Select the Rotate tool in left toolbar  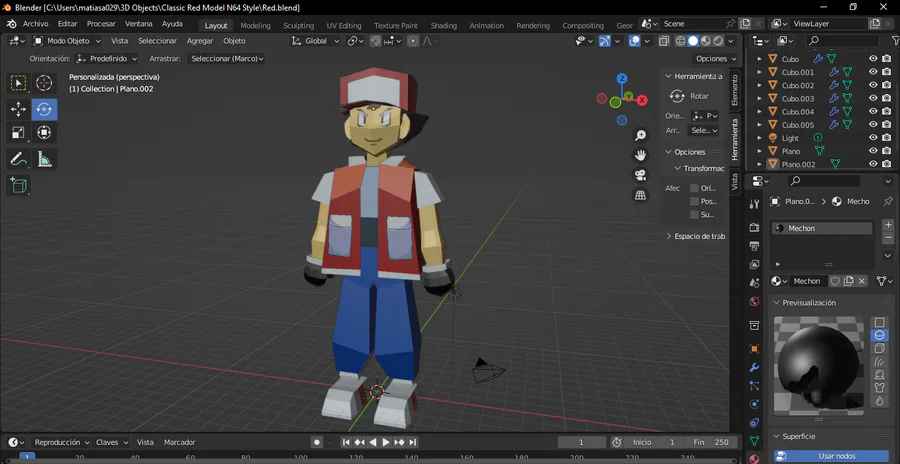click(44, 109)
